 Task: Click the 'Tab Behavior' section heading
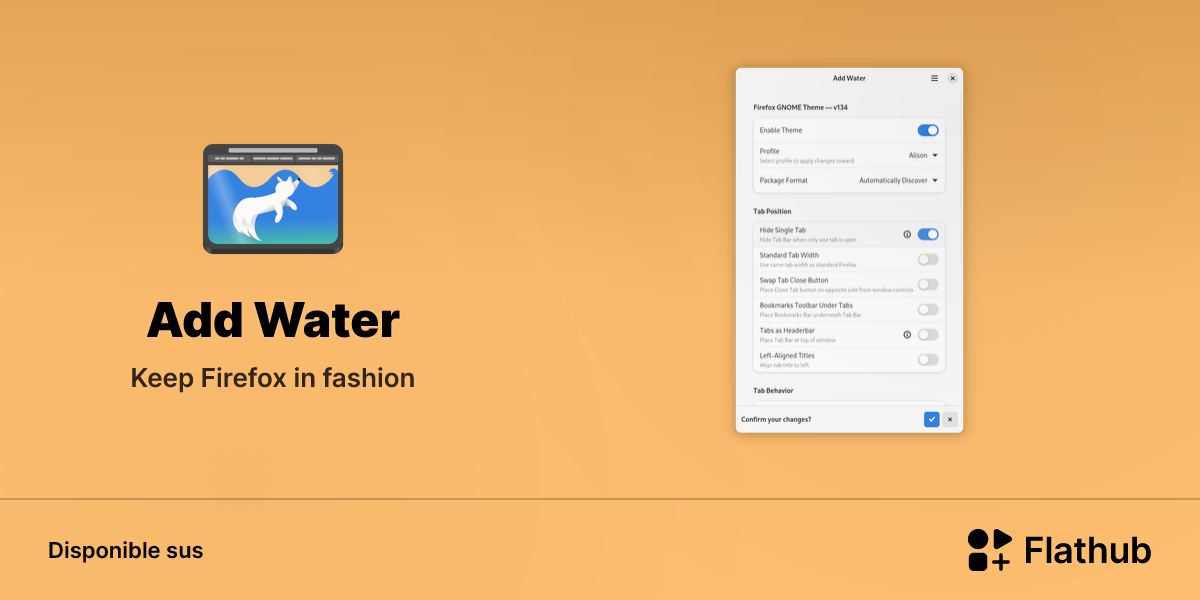coord(773,390)
